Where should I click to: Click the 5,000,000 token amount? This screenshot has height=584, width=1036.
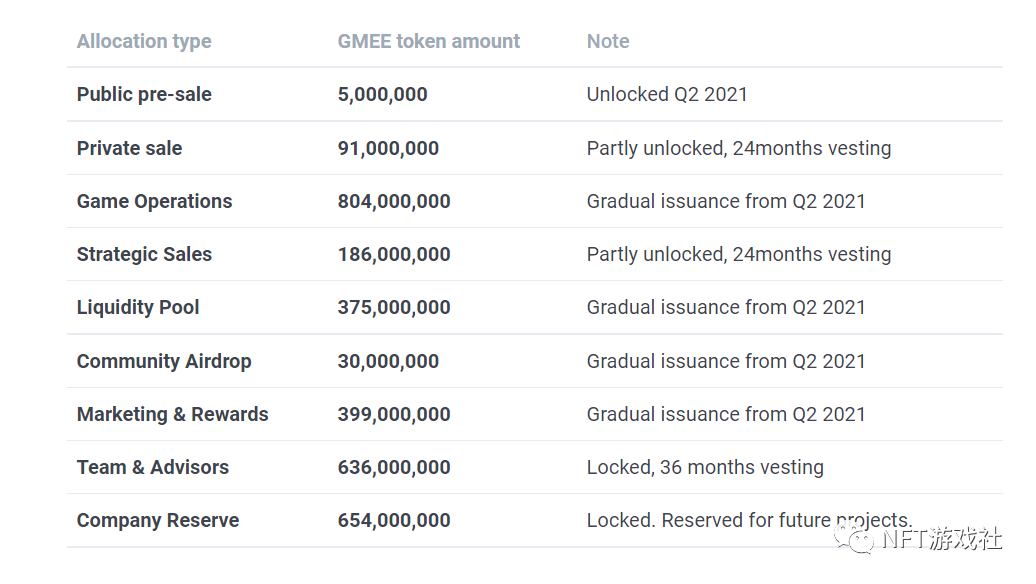coord(382,95)
